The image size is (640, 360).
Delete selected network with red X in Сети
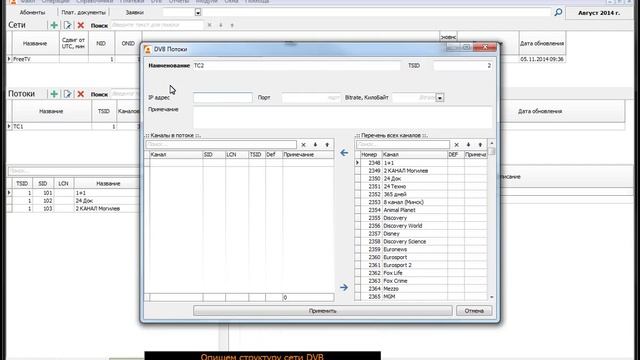tap(81, 25)
